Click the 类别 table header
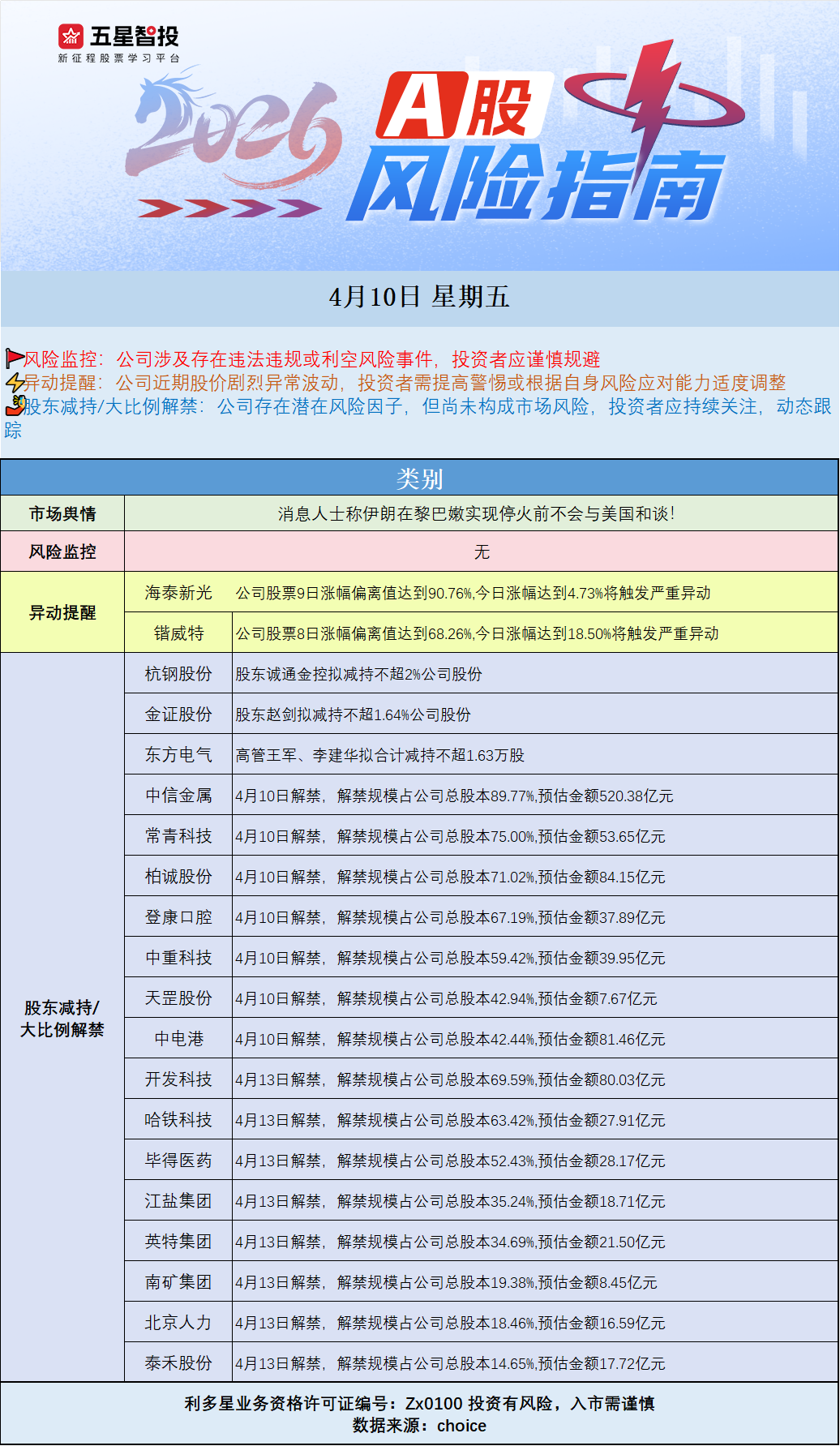840x1446 pixels. (x=419, y=478)
